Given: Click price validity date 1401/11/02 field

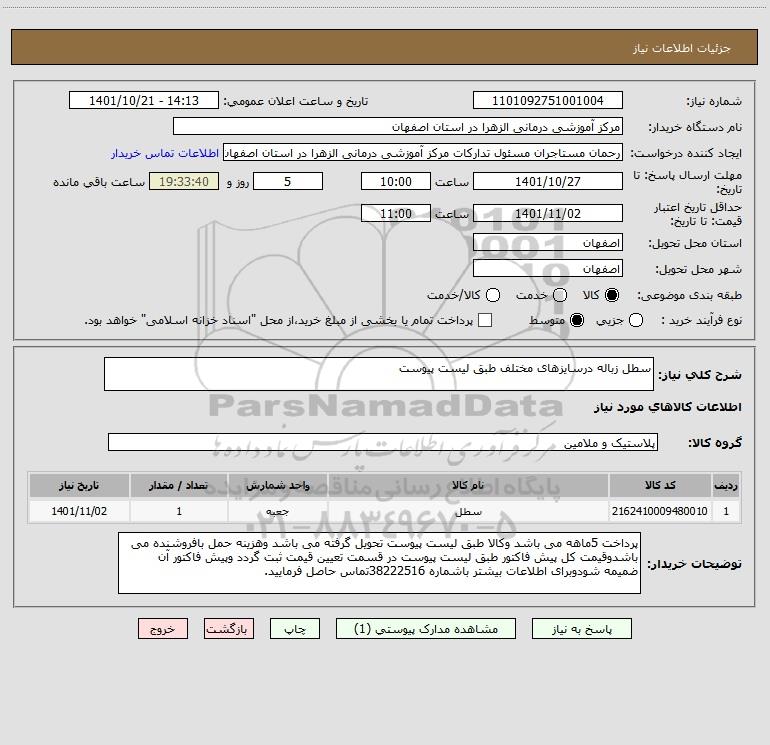Looking at the screenshot, I should click(x=548, y=213).
